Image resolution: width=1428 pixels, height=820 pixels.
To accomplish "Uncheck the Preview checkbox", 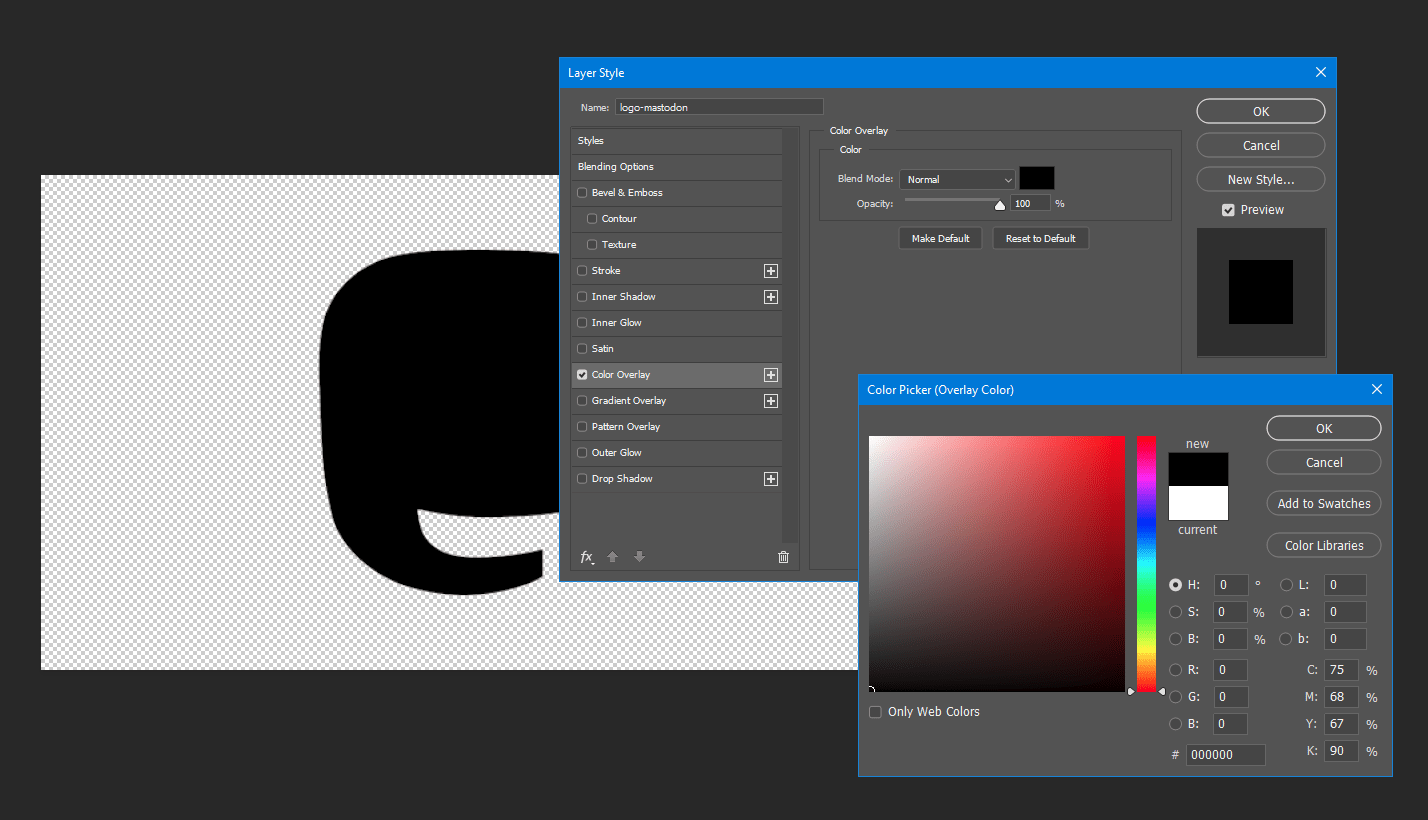I will [x=1228, y=209].
